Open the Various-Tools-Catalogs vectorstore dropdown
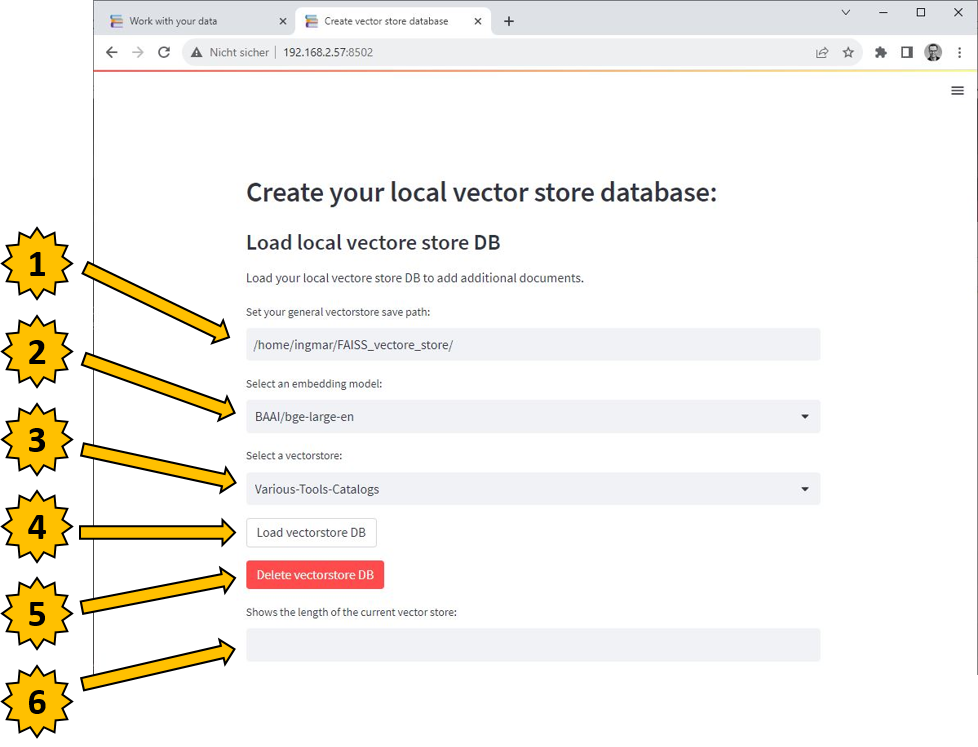 click(x=533, y=489)
